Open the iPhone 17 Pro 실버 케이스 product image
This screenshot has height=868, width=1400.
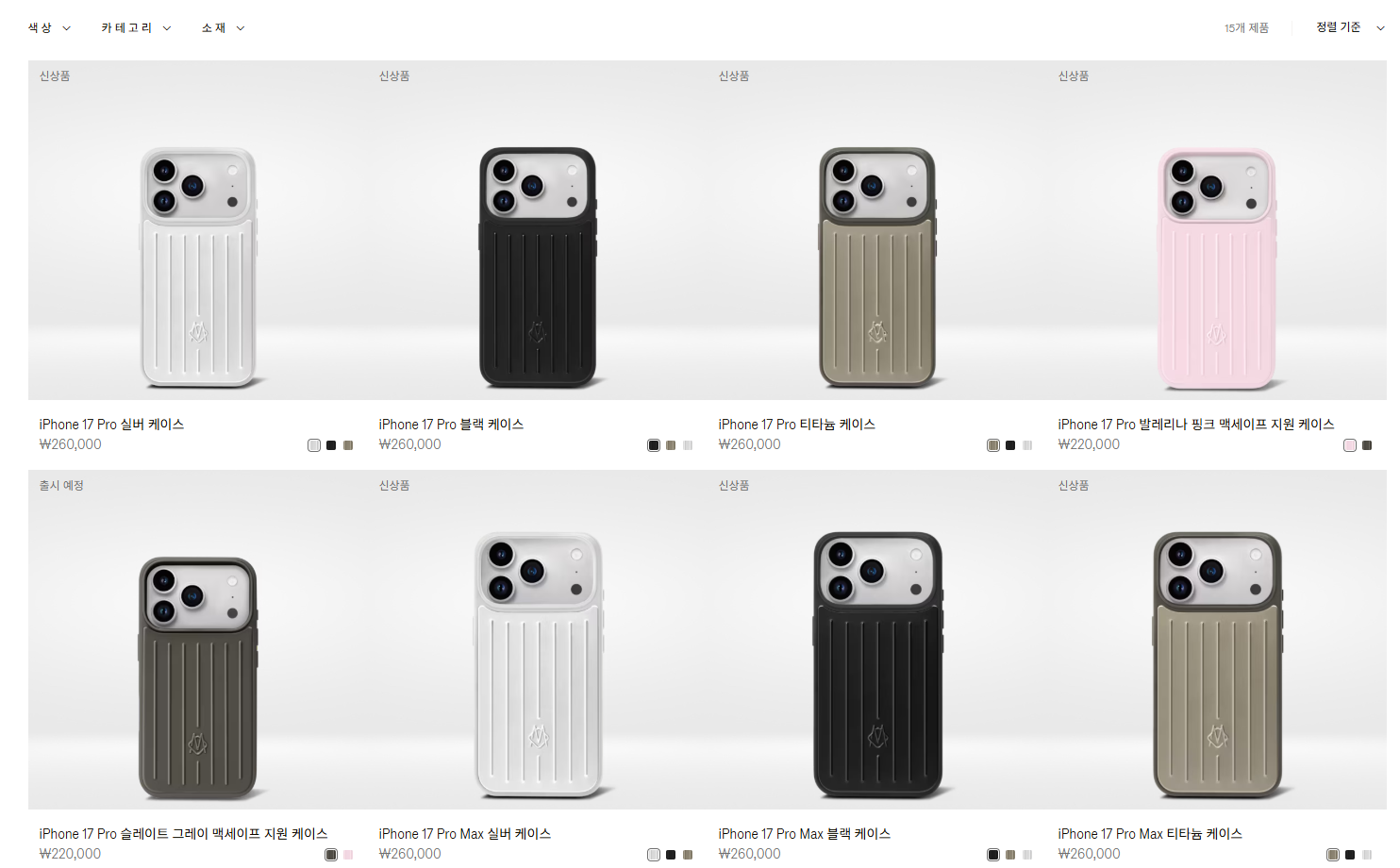pos(198,230)
